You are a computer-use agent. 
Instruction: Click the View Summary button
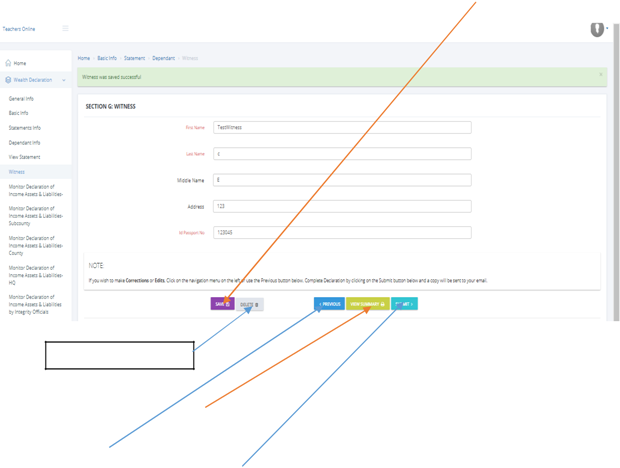pyautogui.click(x=367, y=304)
